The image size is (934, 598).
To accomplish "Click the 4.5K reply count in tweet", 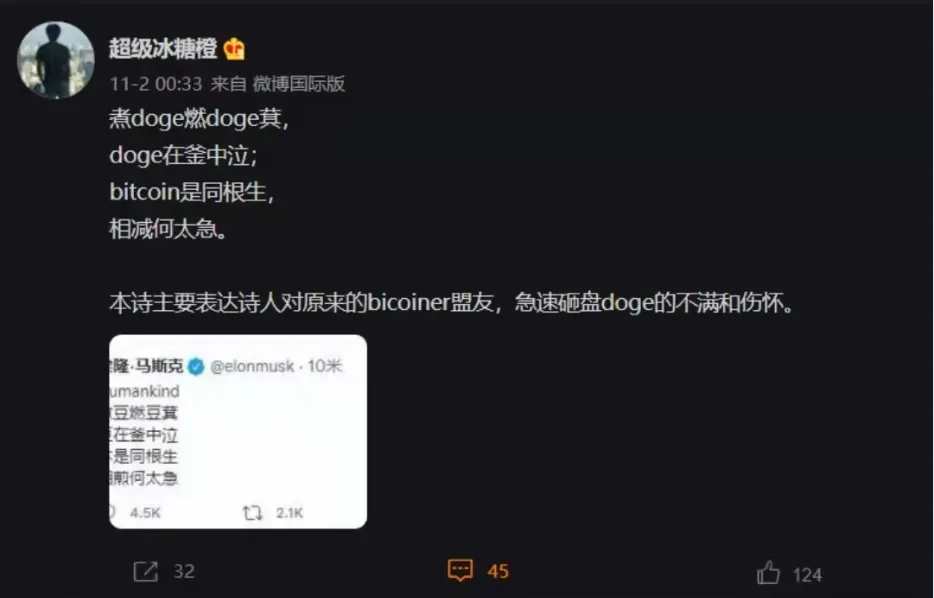I will point(145,513).
